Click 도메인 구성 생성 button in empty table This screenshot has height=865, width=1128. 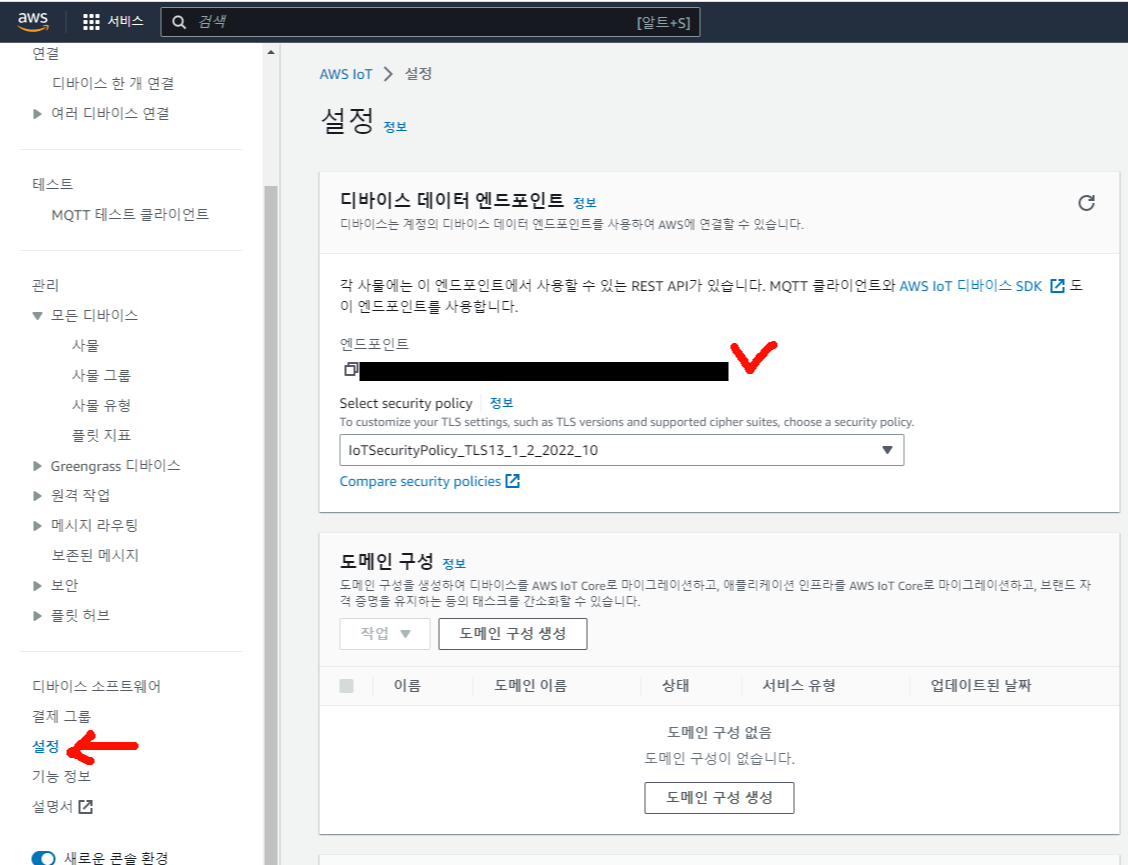[x=719, y=798]
